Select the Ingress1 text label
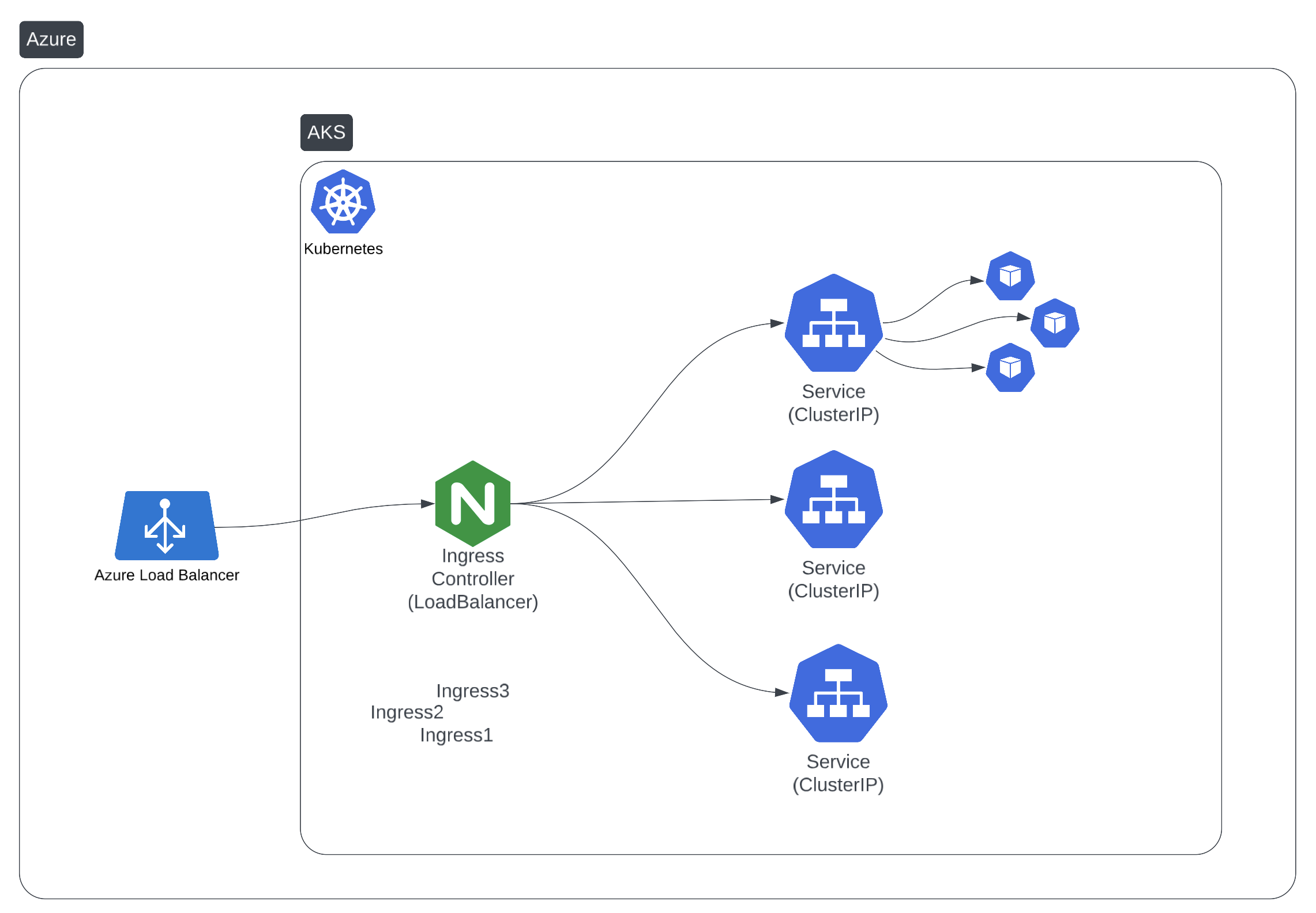1316x913 pixels. click(x=456, y=735)
